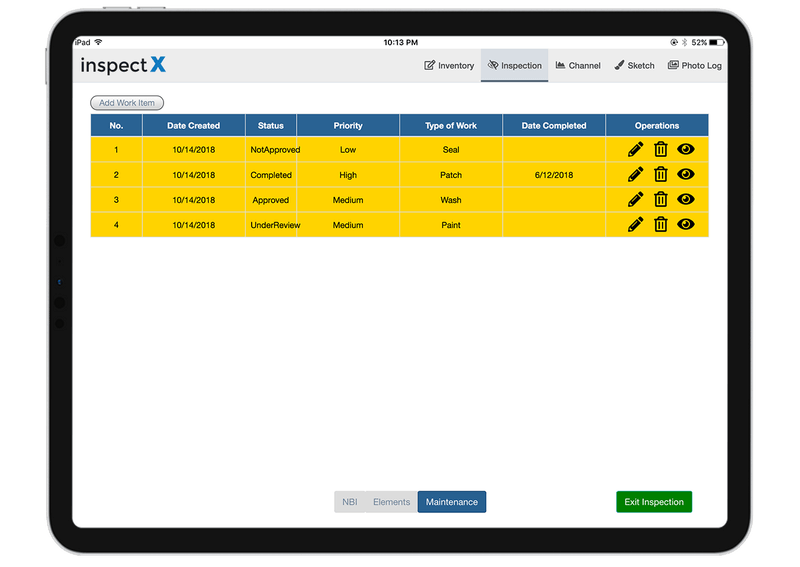View the Paint work item
Viewport: 800px width, 567px height.
point(686,224)
